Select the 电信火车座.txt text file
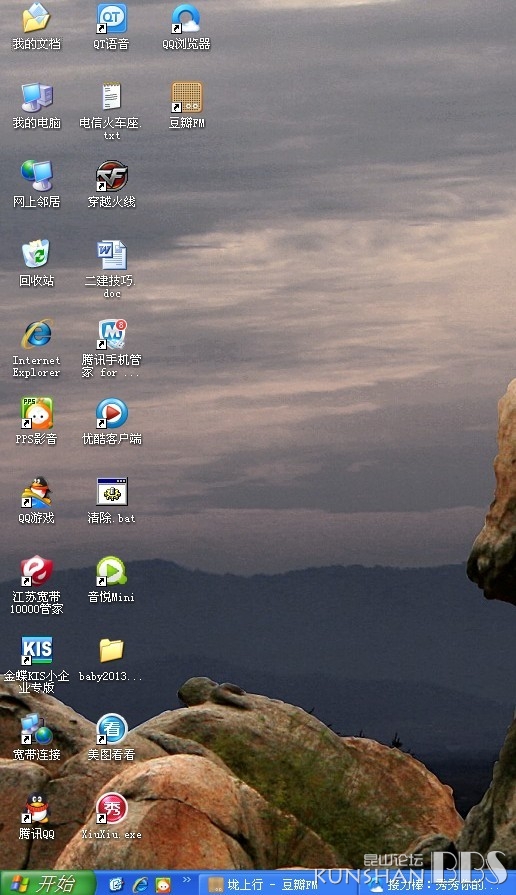Viewport: 516px width, 895px height. (x=111, y=97)
